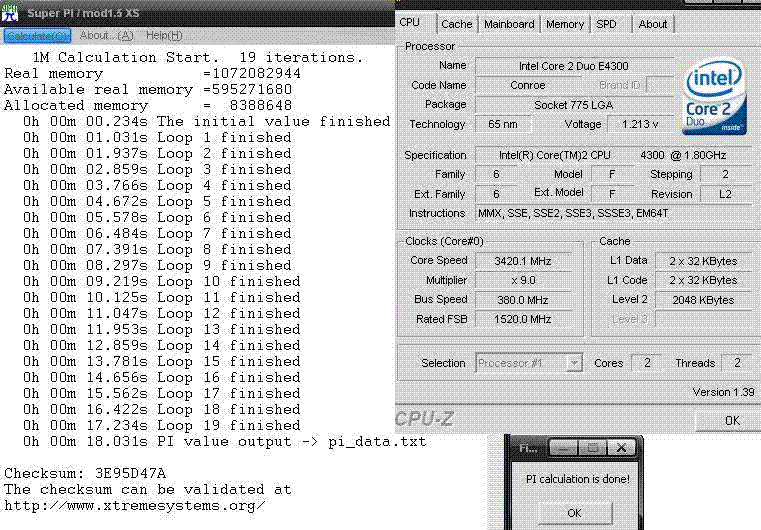The image size is (761, 530).
Task: Open the Calculate menu in Super PI
Action: 35,35
